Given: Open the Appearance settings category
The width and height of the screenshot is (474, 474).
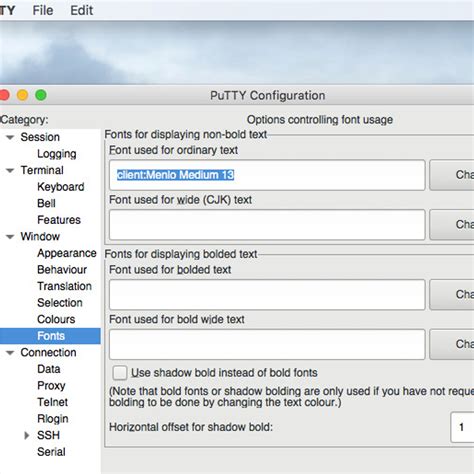Looking at the screenshot, I should click(67, 253).
